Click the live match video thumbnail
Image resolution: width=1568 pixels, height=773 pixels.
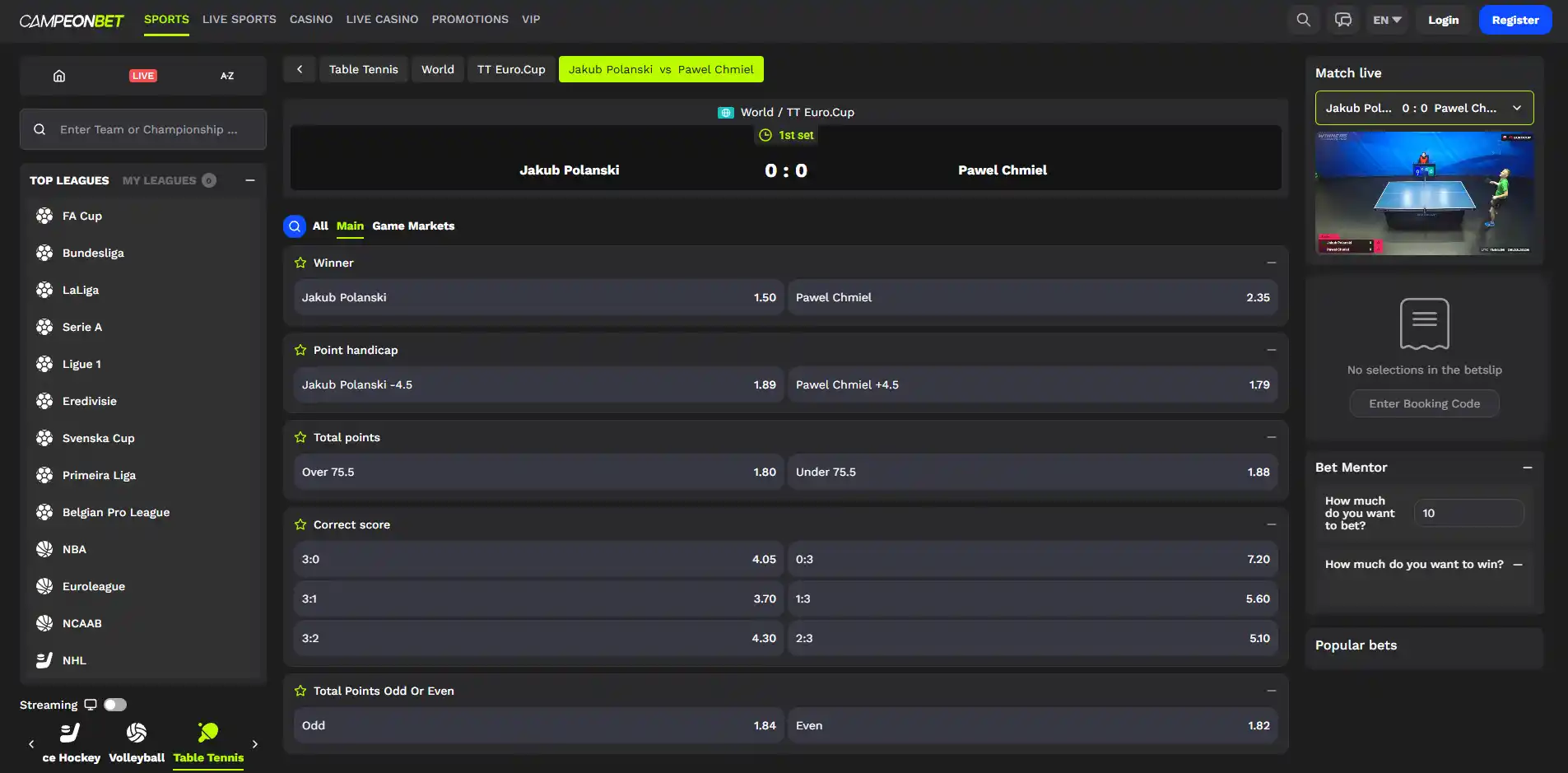[x=1424, y=193]
